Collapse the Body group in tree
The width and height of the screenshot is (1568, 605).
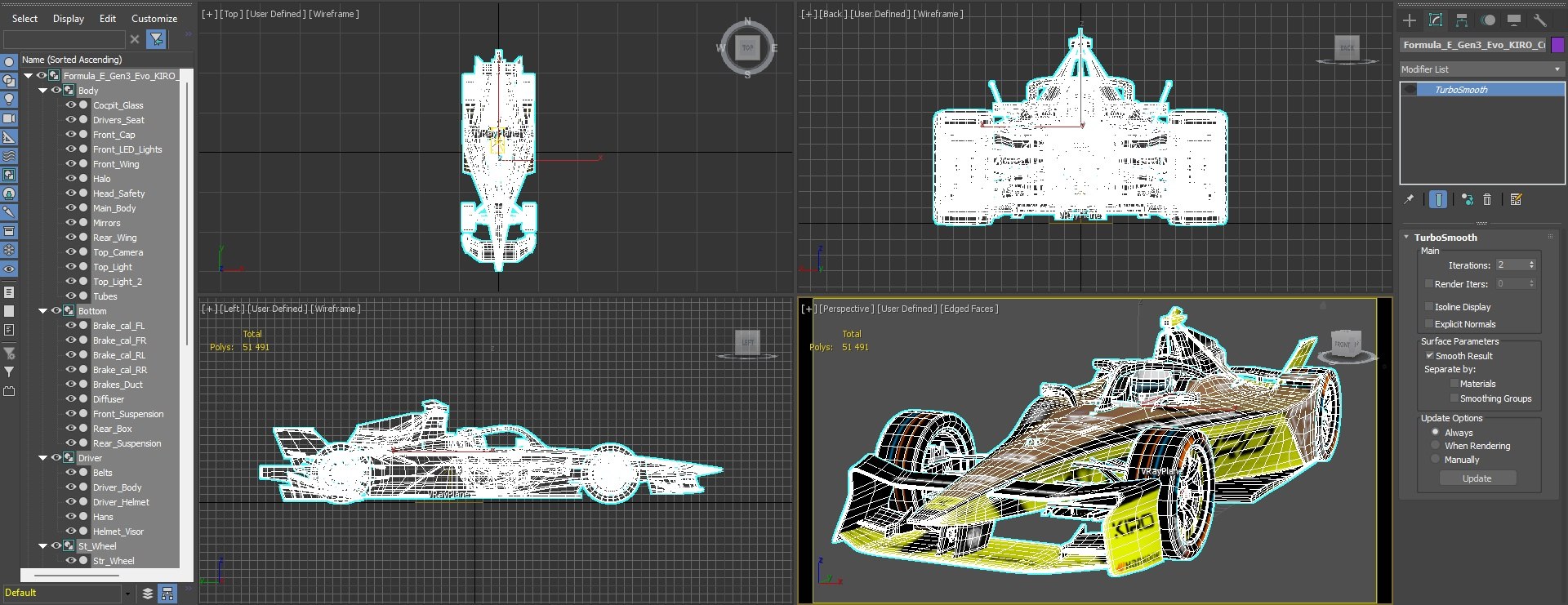click(42, 91)
